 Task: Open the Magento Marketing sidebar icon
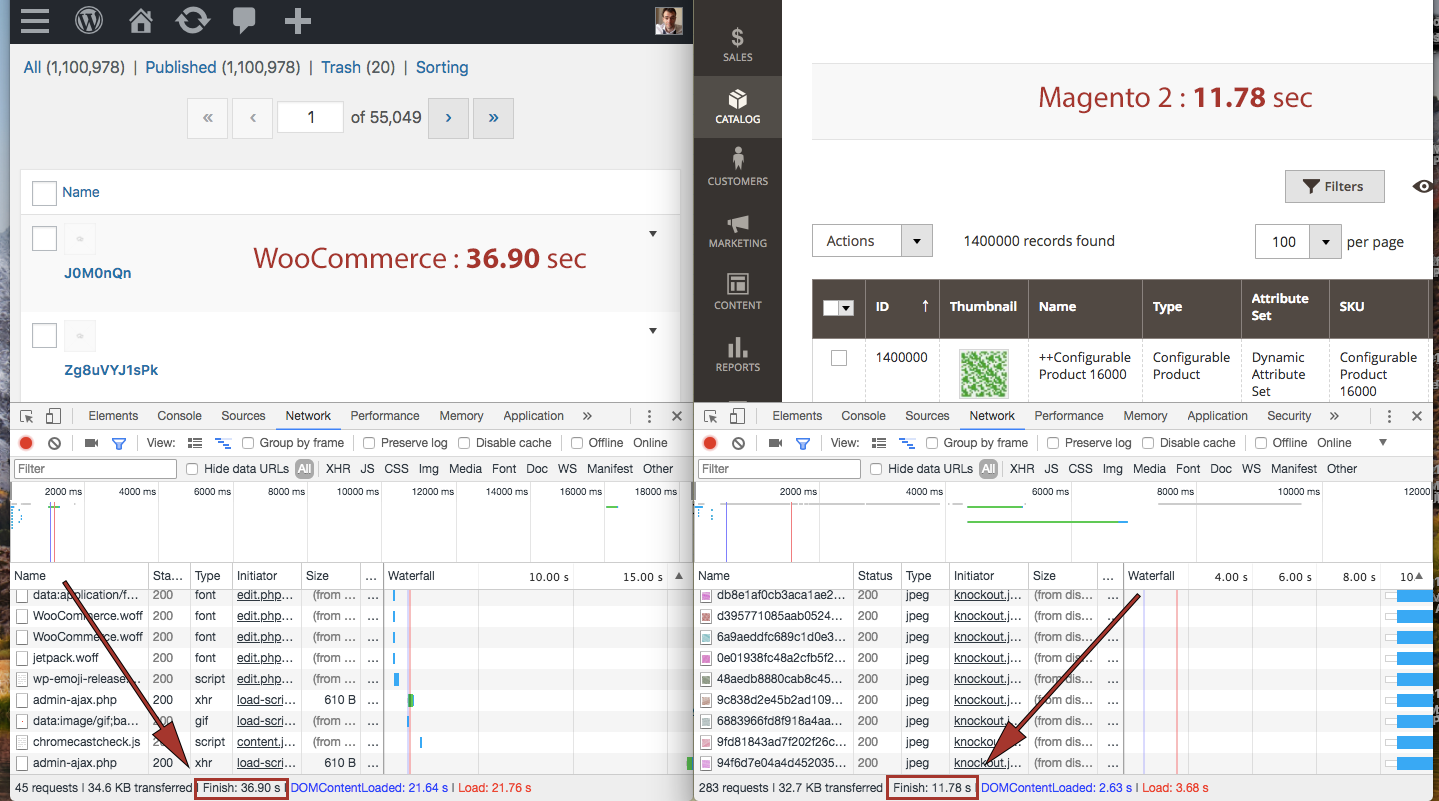(x=737, y=230)
